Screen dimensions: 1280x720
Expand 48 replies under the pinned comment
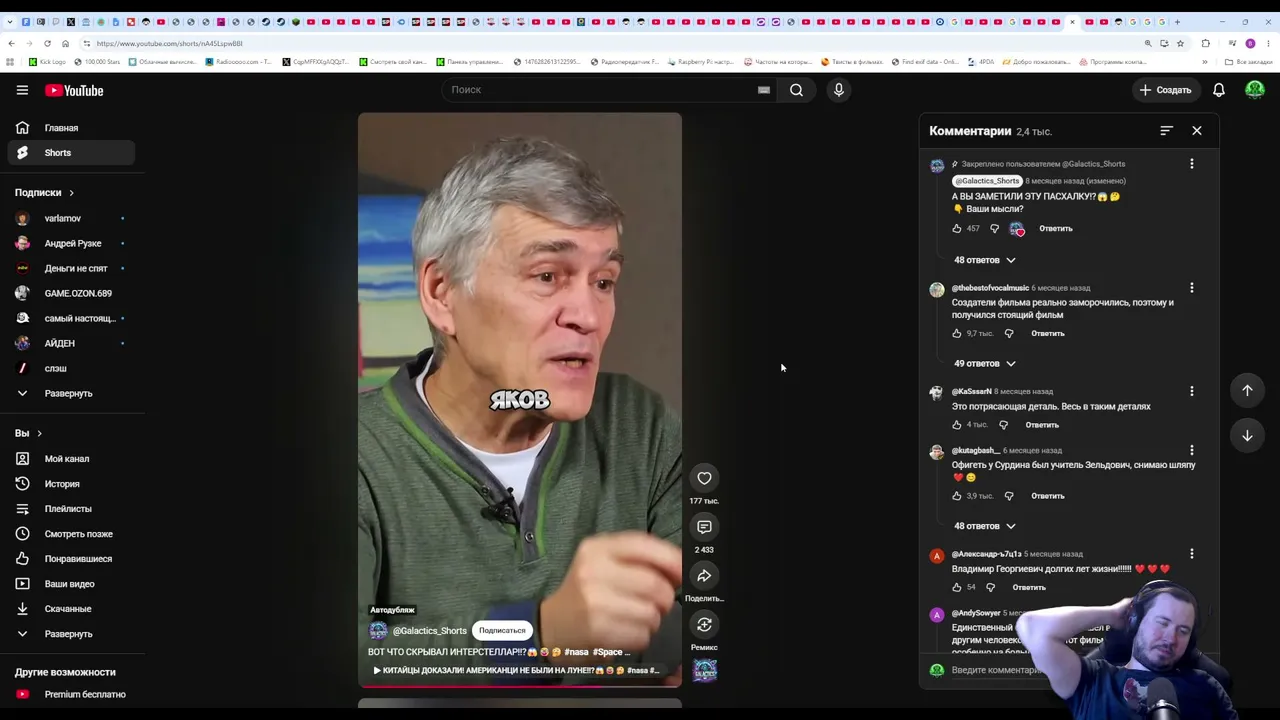[985, 260]
